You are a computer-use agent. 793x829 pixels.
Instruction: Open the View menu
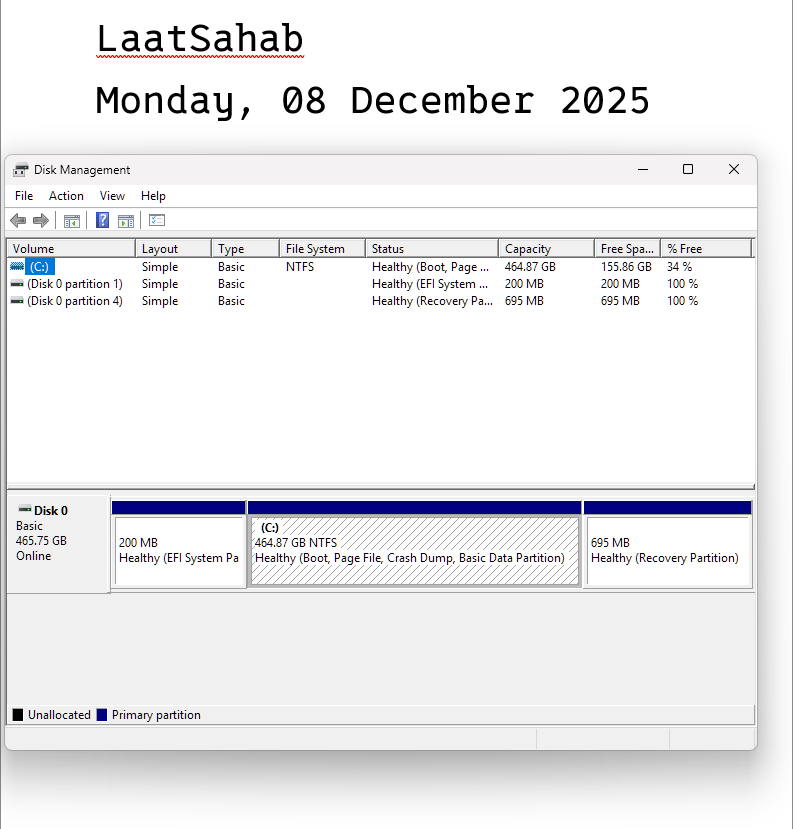click(x=112, y=196)
